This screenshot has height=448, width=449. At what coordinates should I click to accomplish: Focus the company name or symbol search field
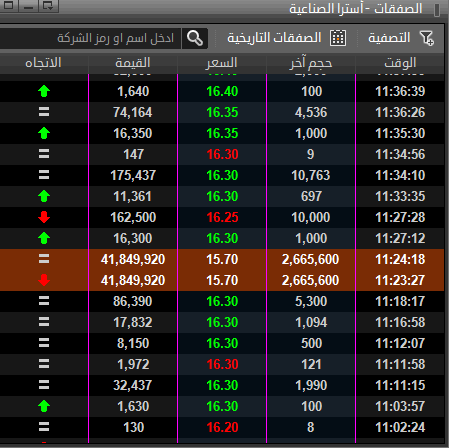tap(91, 38)
